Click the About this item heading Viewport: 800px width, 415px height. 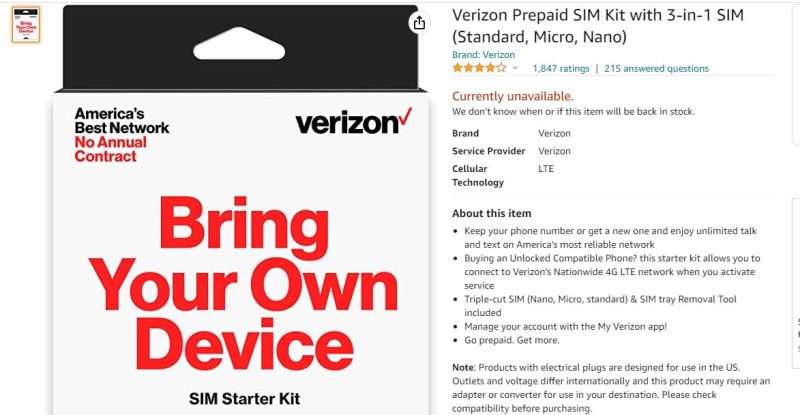click(x=491, y=213)
